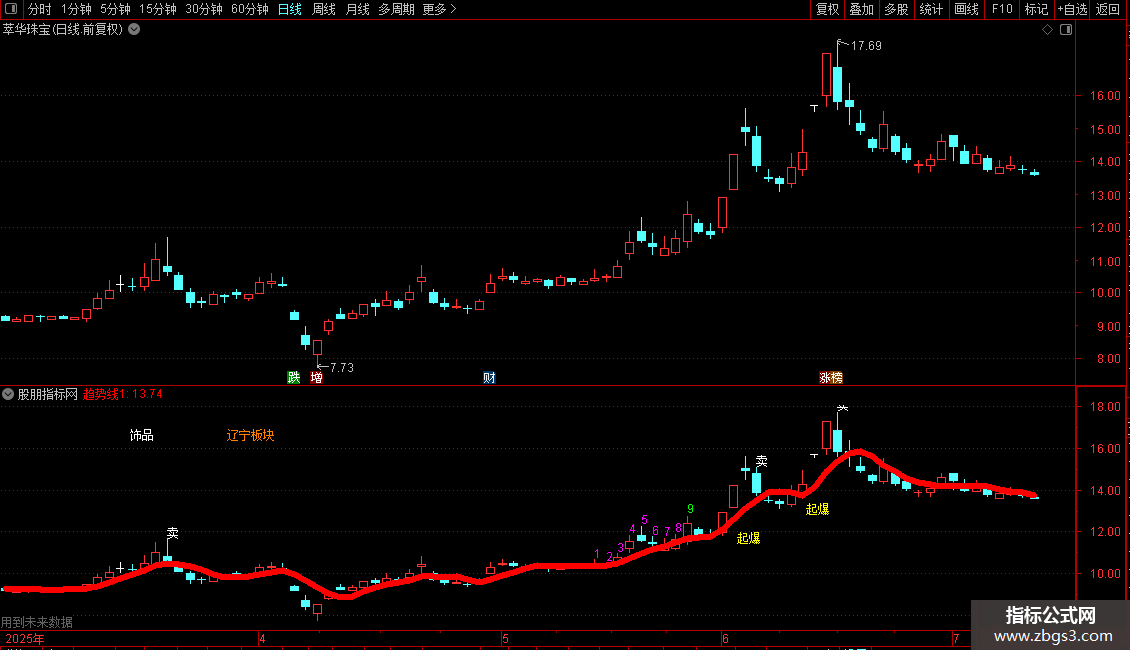Switch to 周线 weekly chart
Screen dimensions: 1130x650
coord(324,9)
